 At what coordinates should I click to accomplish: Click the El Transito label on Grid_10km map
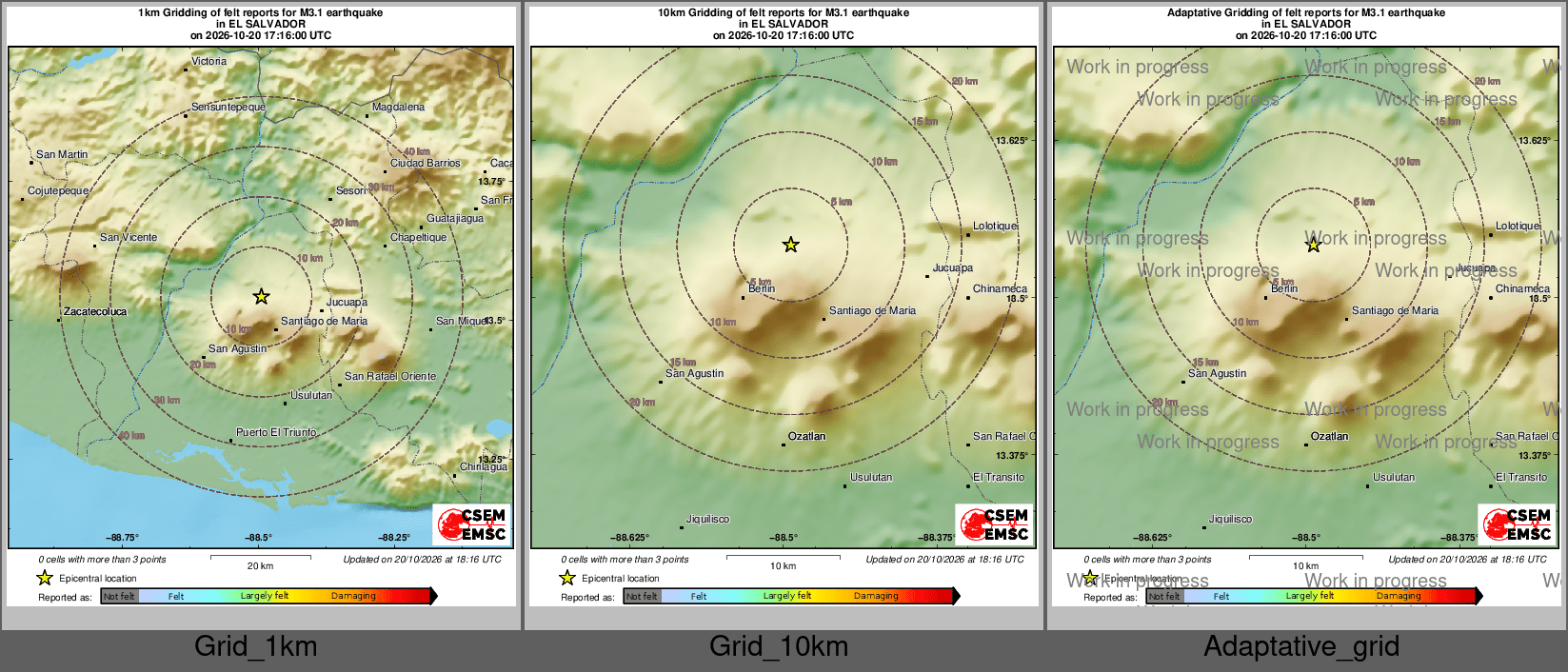999,477
